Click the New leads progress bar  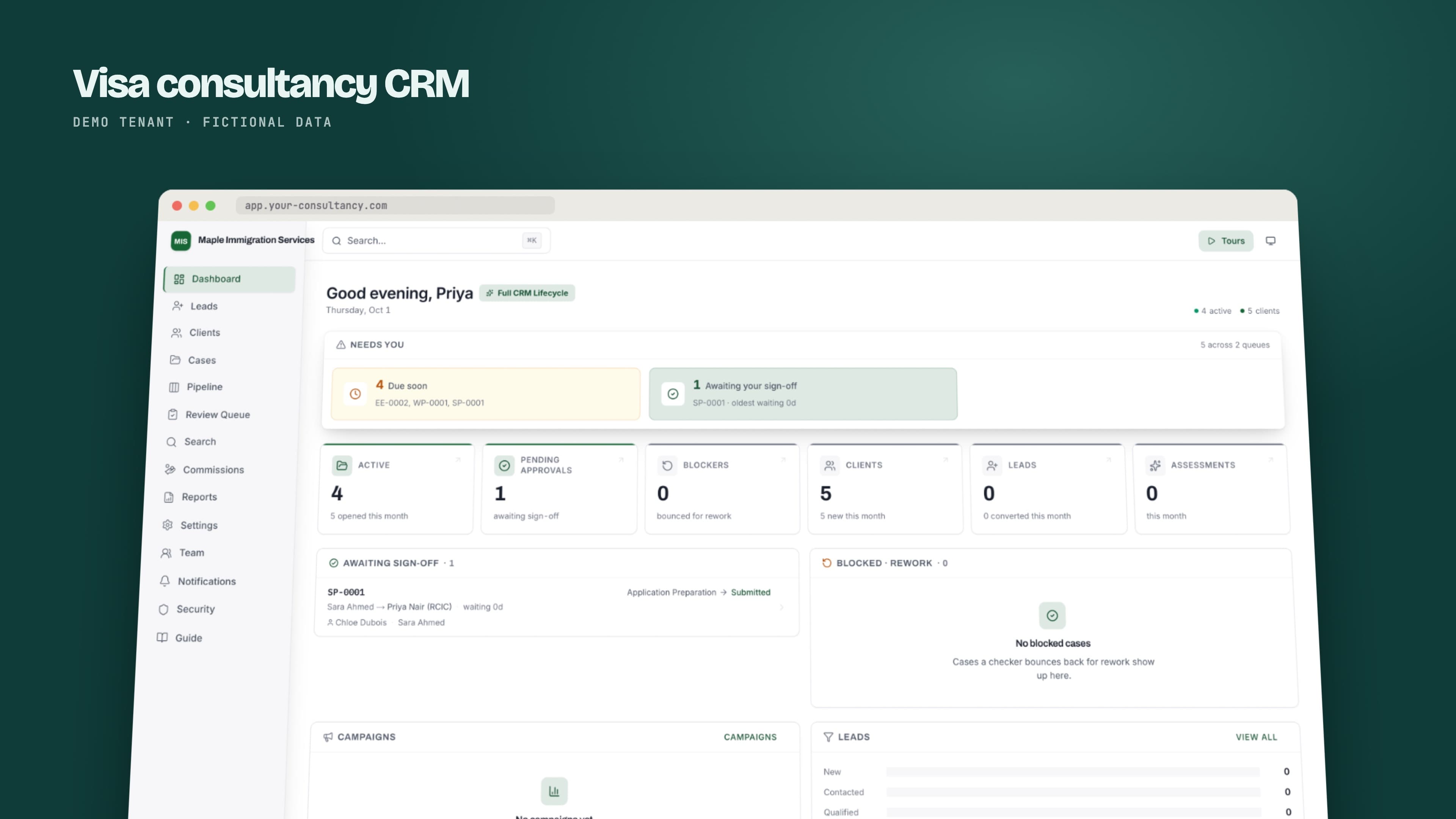[1073, 772]
